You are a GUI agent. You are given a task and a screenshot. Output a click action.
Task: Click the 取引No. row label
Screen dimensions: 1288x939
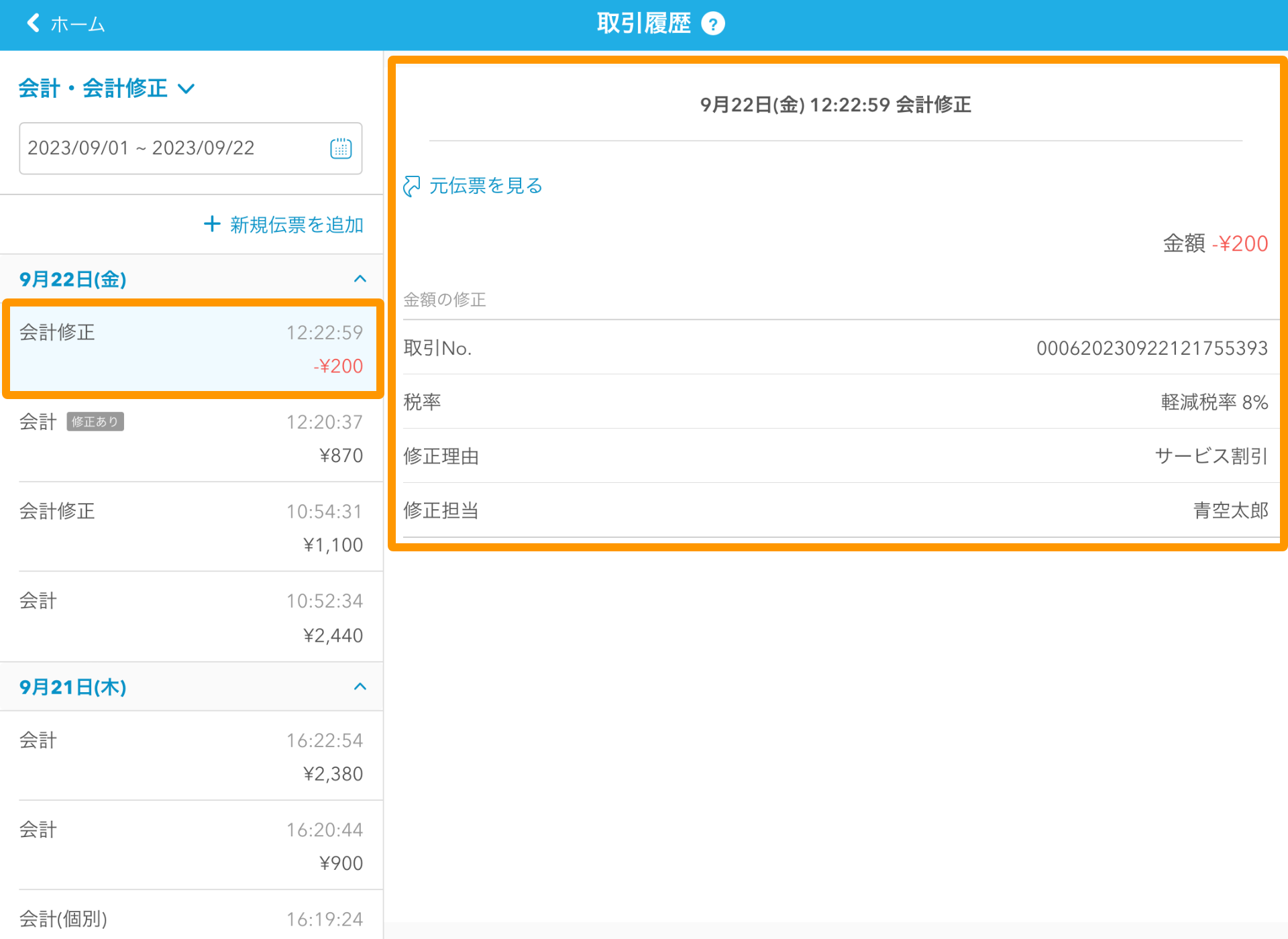click(437, 348)
